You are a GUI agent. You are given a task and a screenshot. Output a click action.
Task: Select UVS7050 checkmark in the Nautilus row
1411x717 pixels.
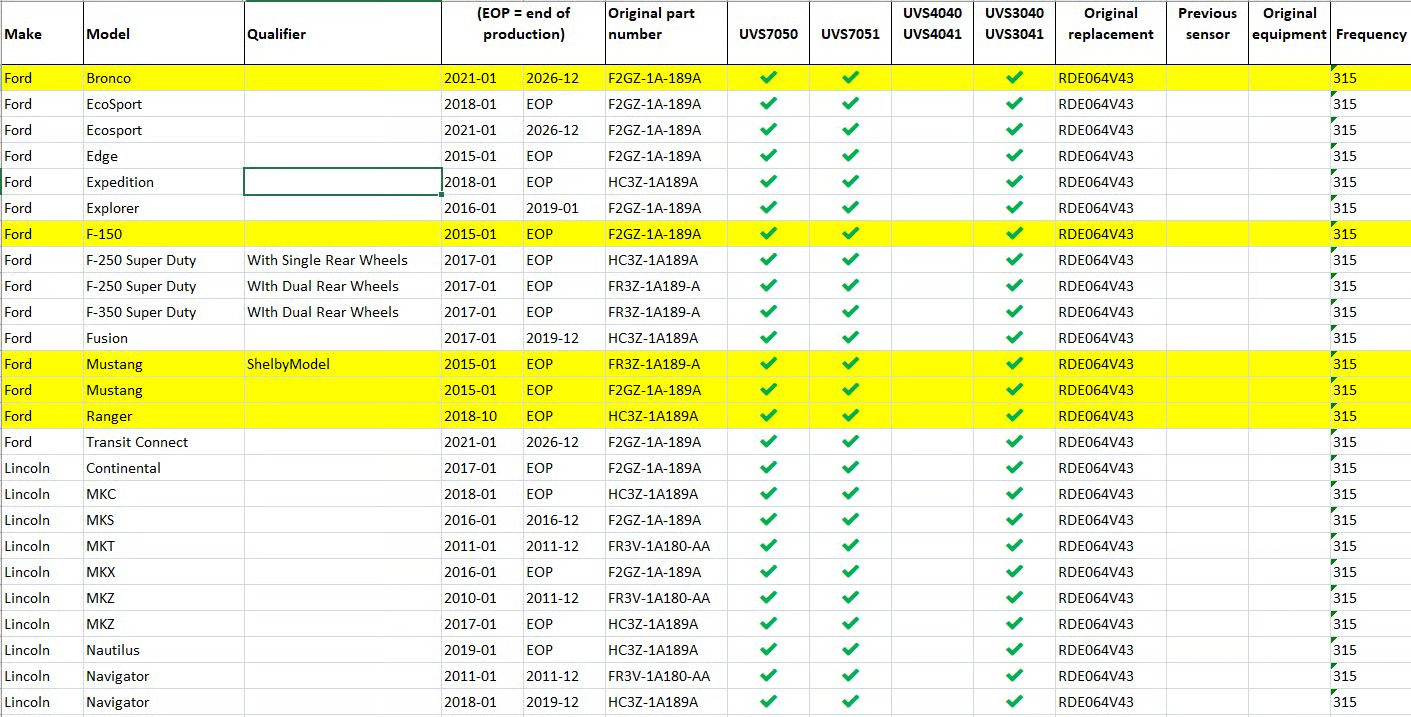pyautogui.click(x=768, y=650)
